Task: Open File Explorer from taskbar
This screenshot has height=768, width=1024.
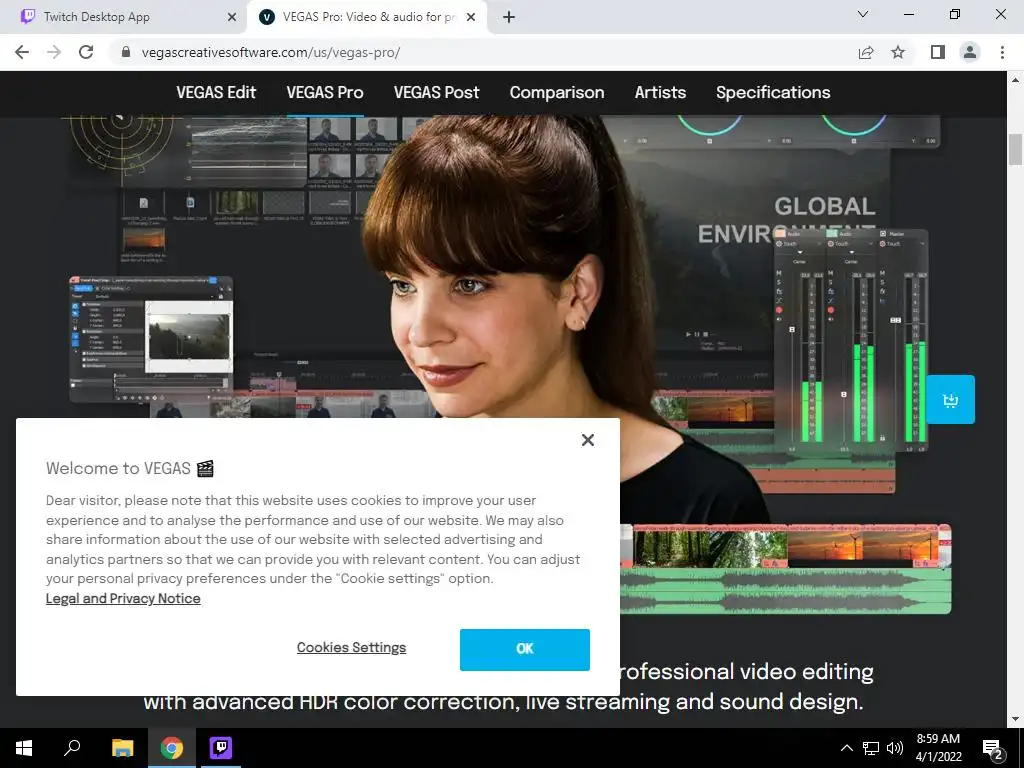Action: point(122,748)
